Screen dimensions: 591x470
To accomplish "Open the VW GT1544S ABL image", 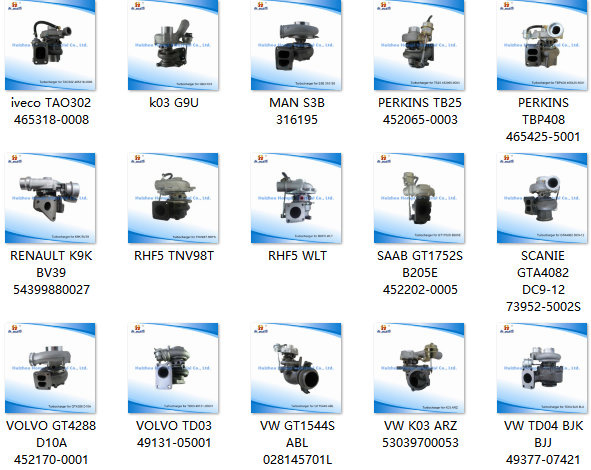I will [x=296, y=368].
